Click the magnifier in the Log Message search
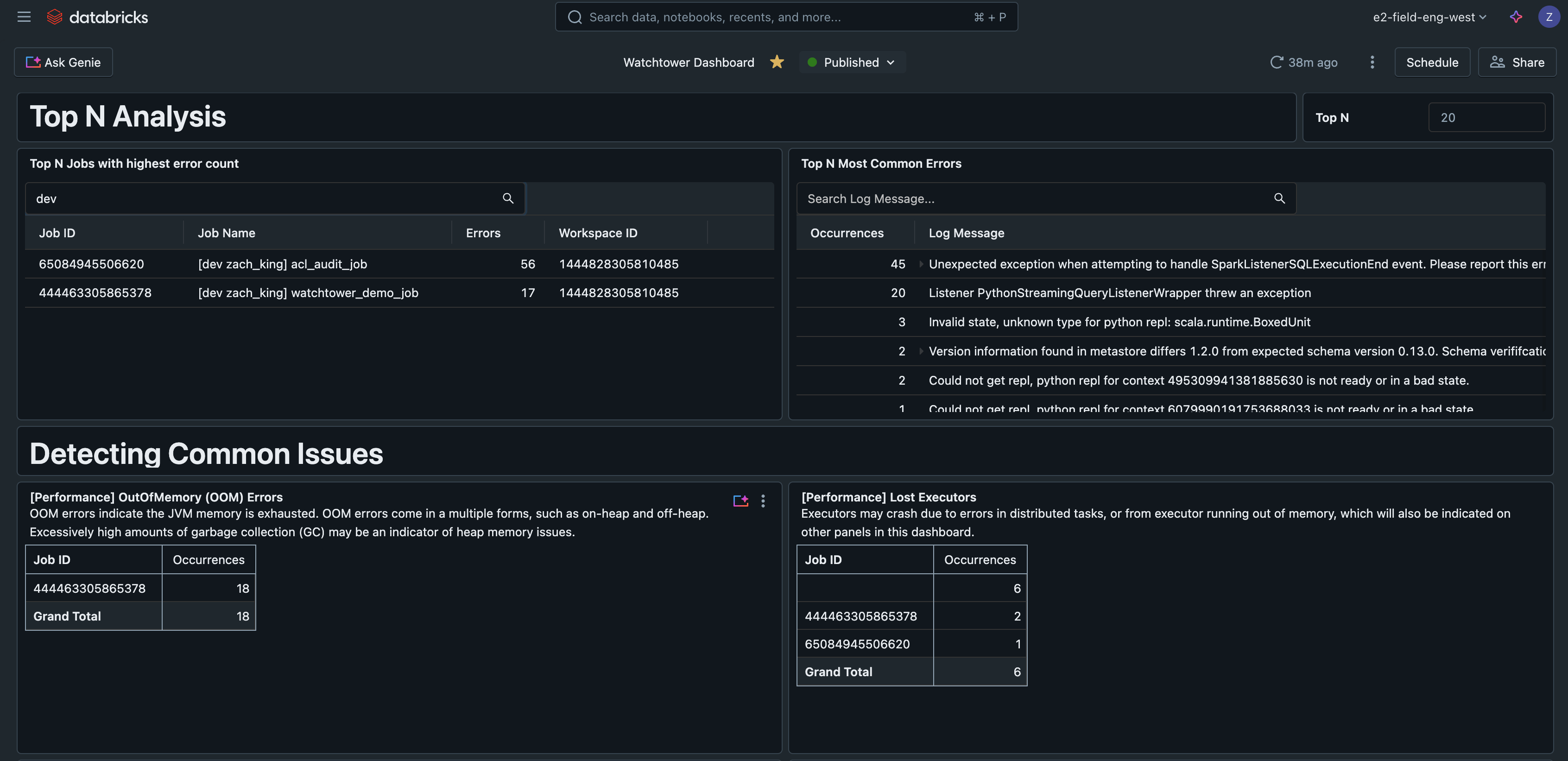 click(1279, 198)
